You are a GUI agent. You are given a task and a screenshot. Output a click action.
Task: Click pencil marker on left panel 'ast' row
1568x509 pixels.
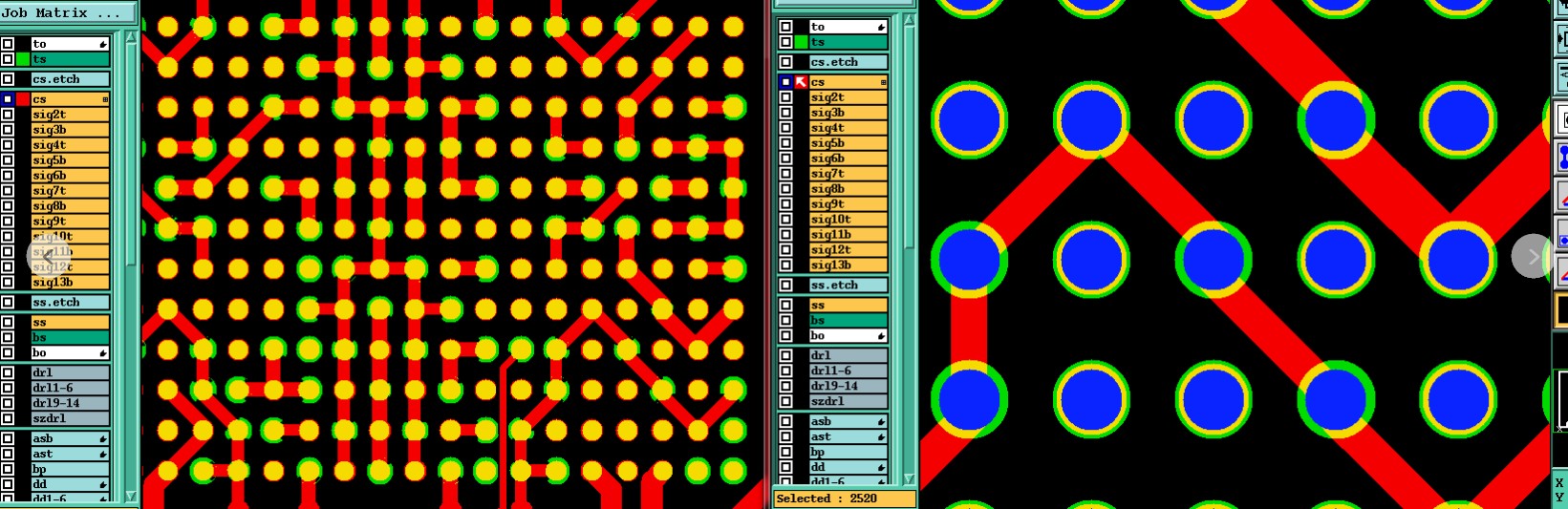tap(103, 455)
